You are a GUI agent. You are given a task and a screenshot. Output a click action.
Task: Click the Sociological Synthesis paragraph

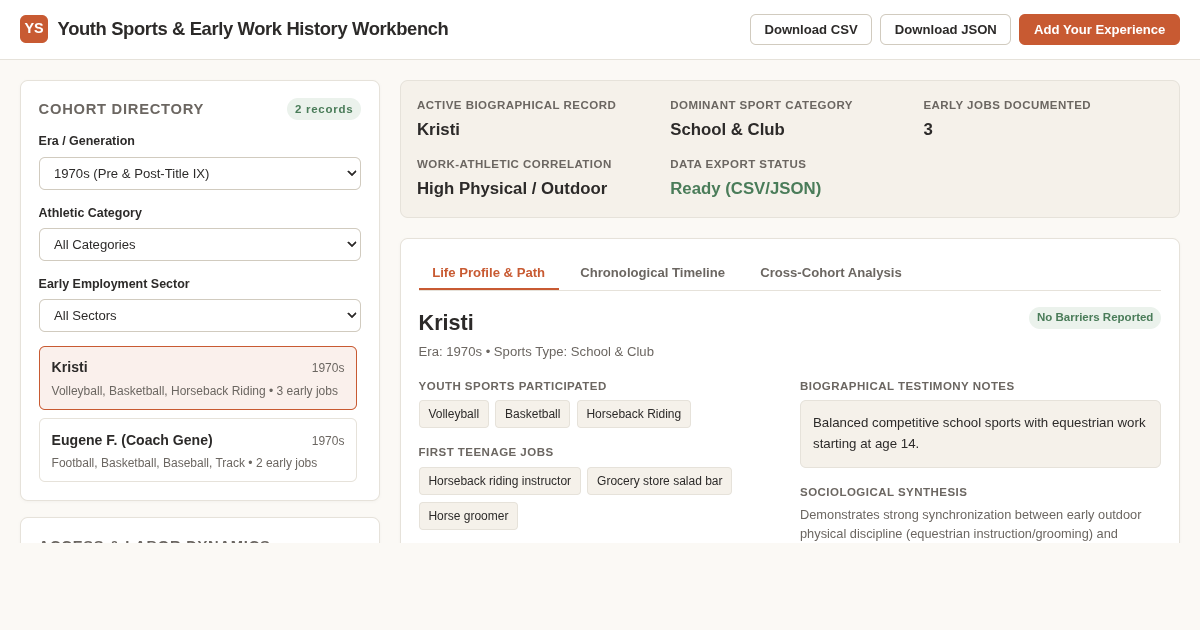click(980, 524)
